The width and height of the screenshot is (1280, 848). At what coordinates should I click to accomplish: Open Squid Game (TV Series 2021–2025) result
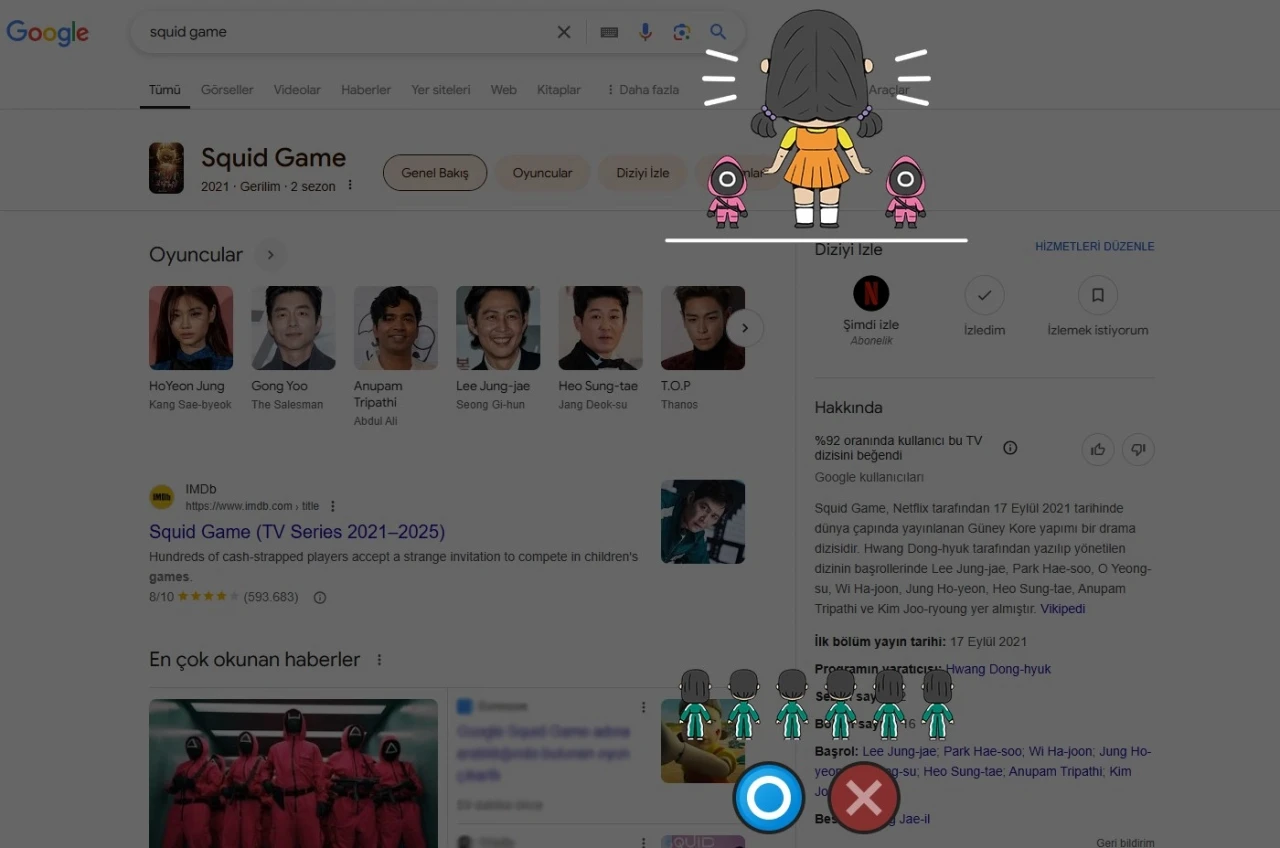click(x=297, y=532)
